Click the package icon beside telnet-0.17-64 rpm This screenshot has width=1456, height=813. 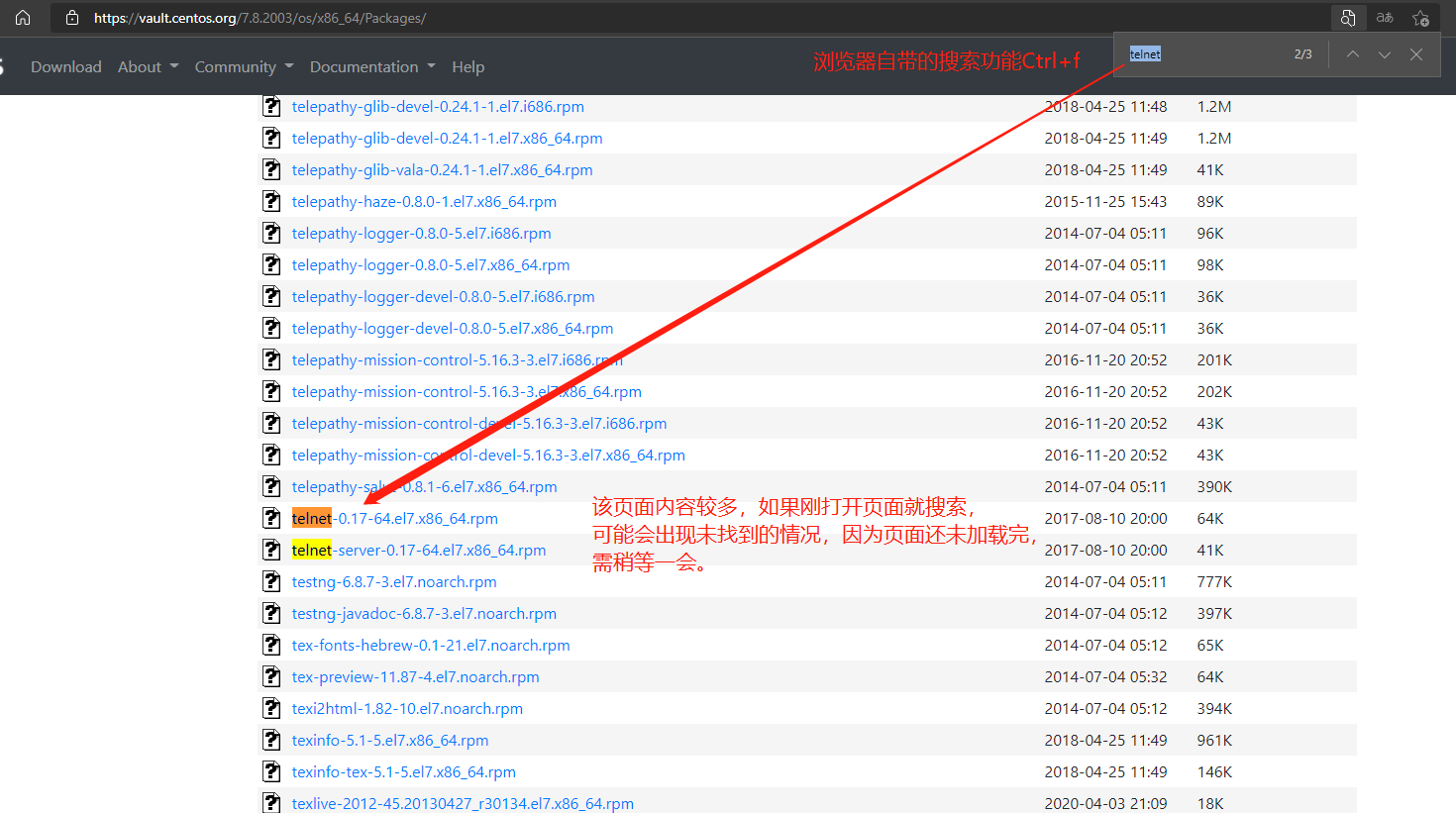[x=271, y=518]
